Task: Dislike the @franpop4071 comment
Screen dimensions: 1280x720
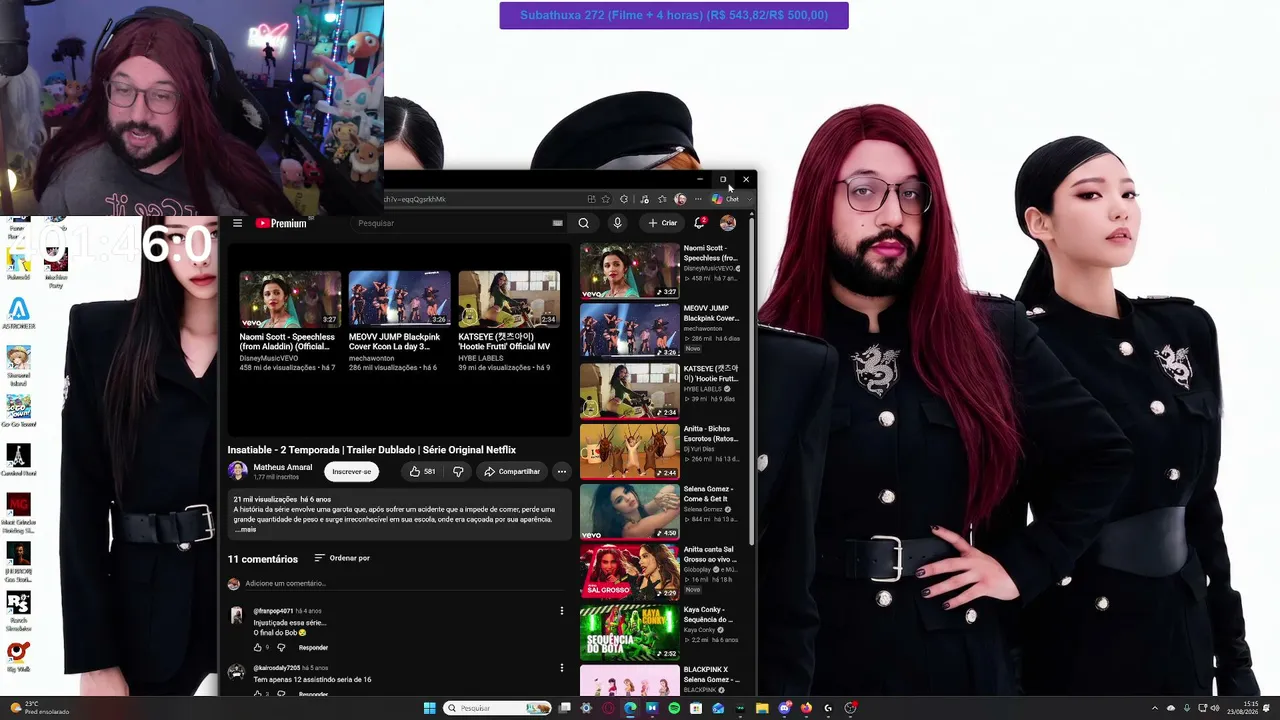Action: [x=280, y=647]
